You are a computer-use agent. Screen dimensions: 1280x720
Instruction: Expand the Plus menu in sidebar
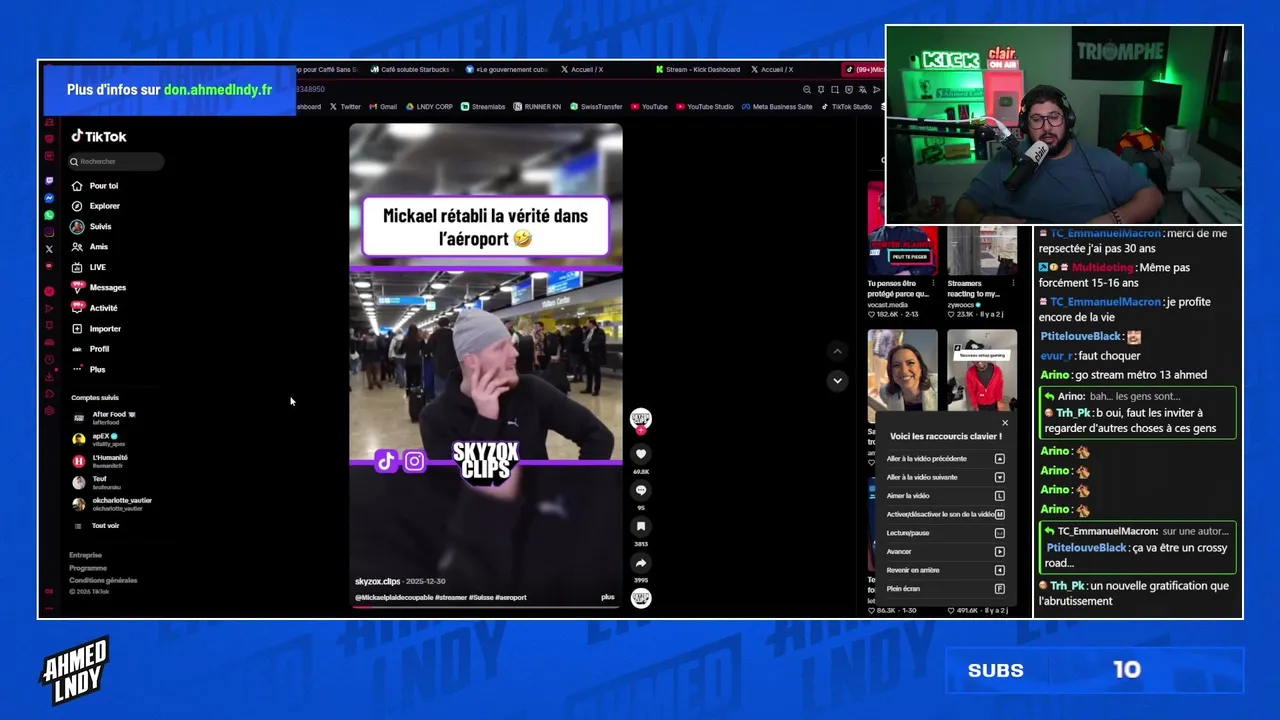tap(89, 369)
